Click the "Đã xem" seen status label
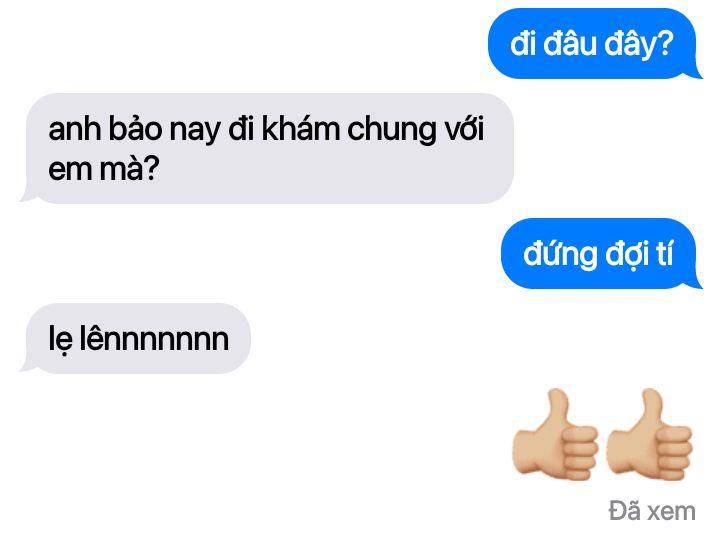The width and height of the screenshot is (720, 540). click(652, 511)
